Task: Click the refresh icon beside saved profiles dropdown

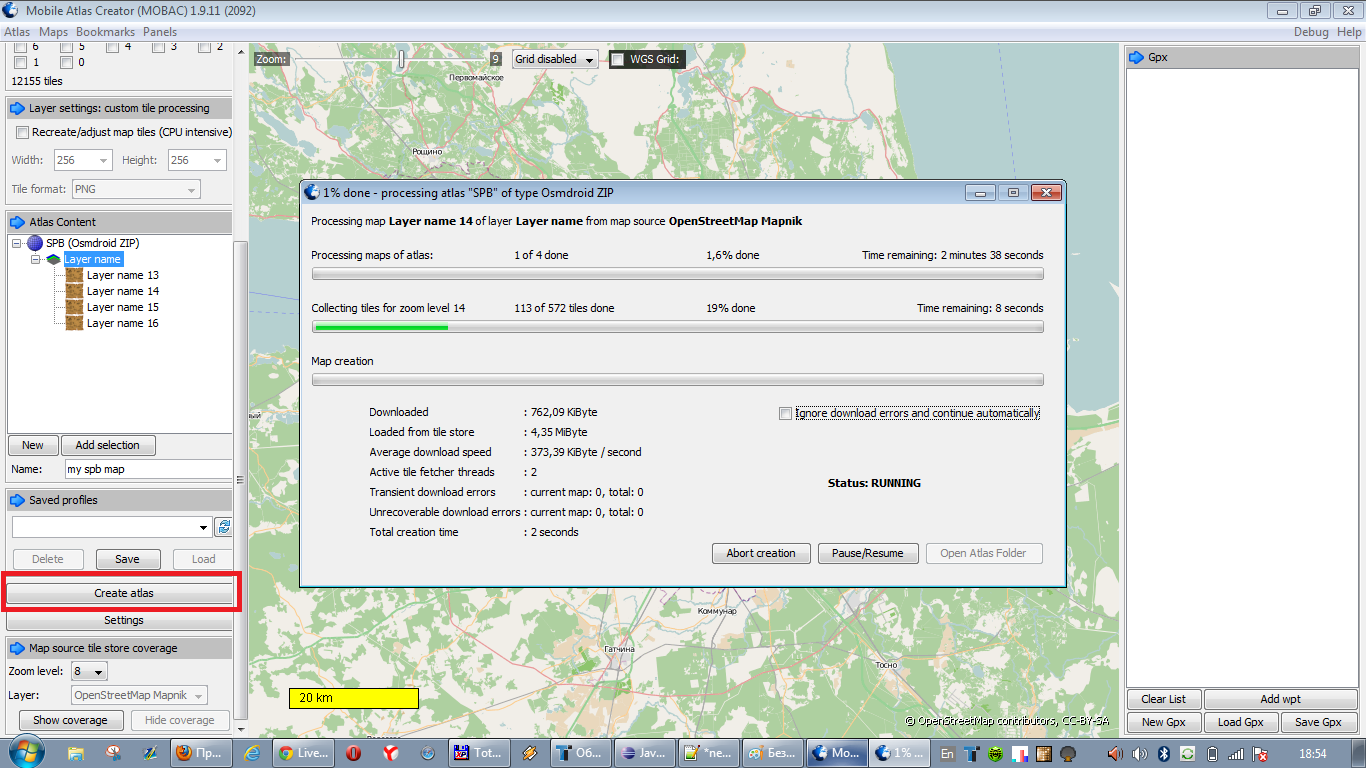Action: click(224, 527)
